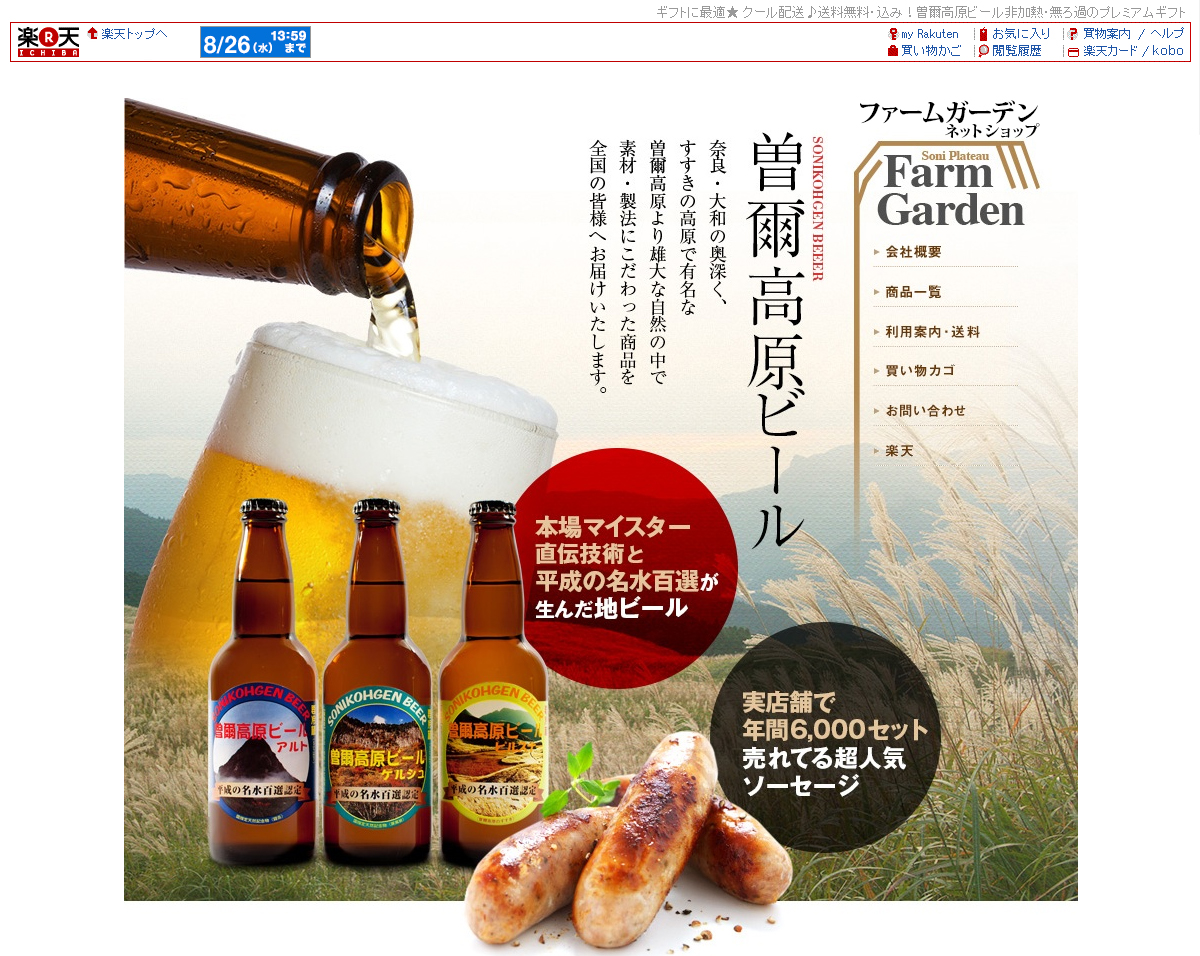Image resolution: width=1200 pixels, height=956 pixels.
Task: Go to 買い物カゴ in the side menu
Action: click(920, 371)
